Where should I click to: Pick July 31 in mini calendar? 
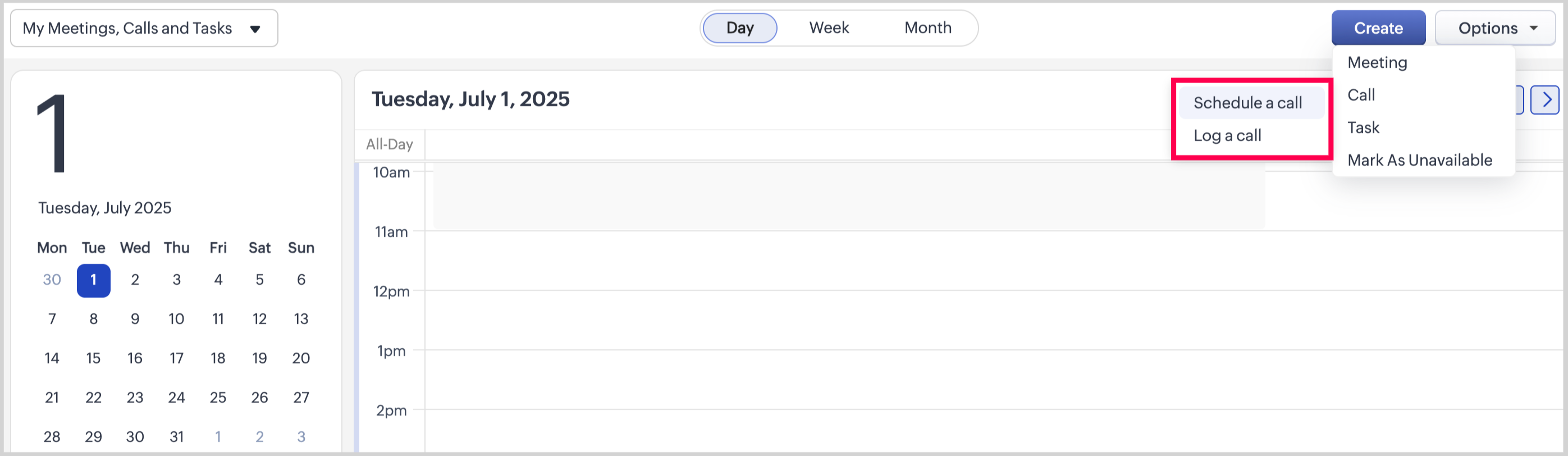[x=176, y=436]
